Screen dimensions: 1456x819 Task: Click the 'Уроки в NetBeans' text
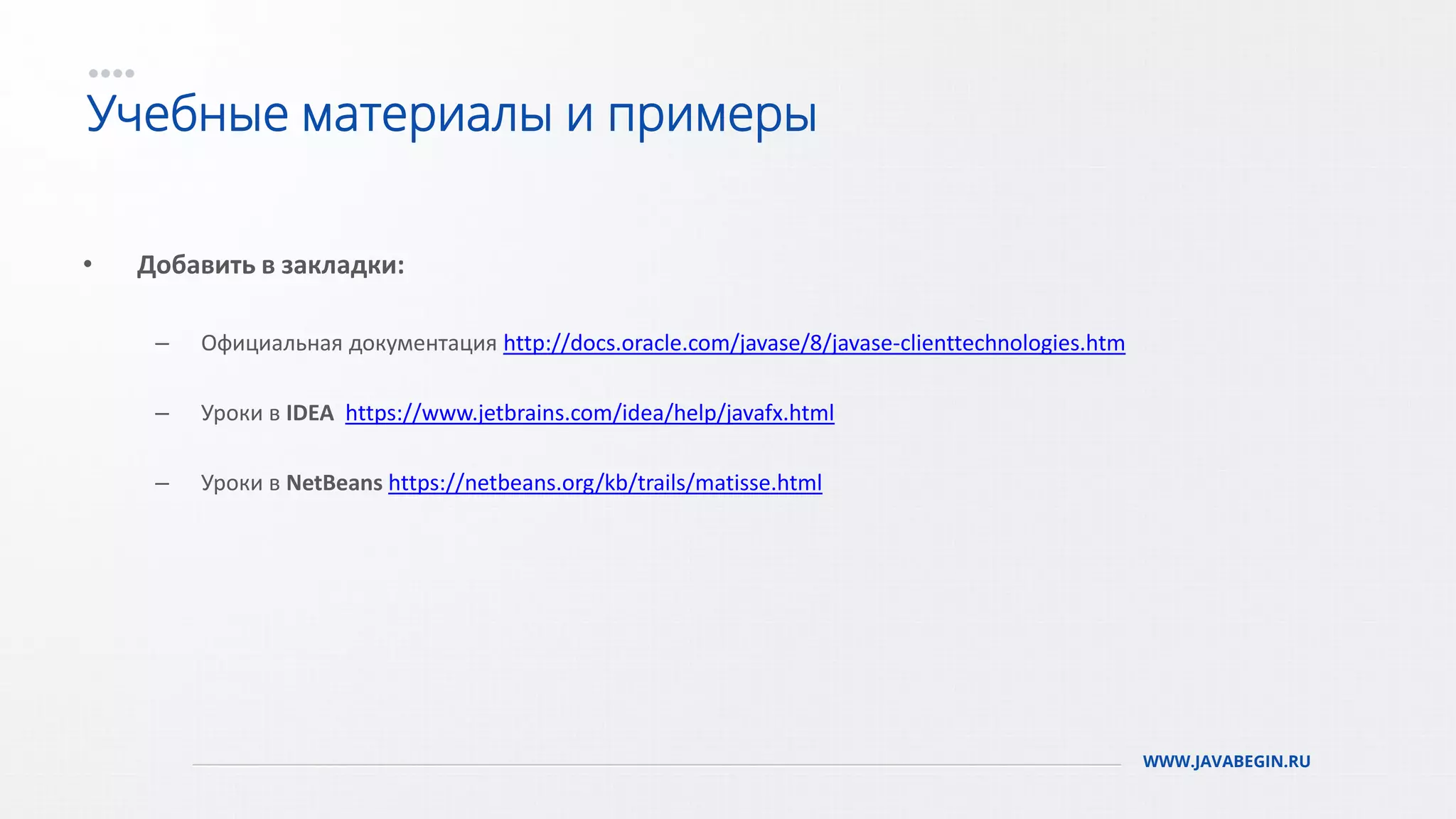click(291, 483)
